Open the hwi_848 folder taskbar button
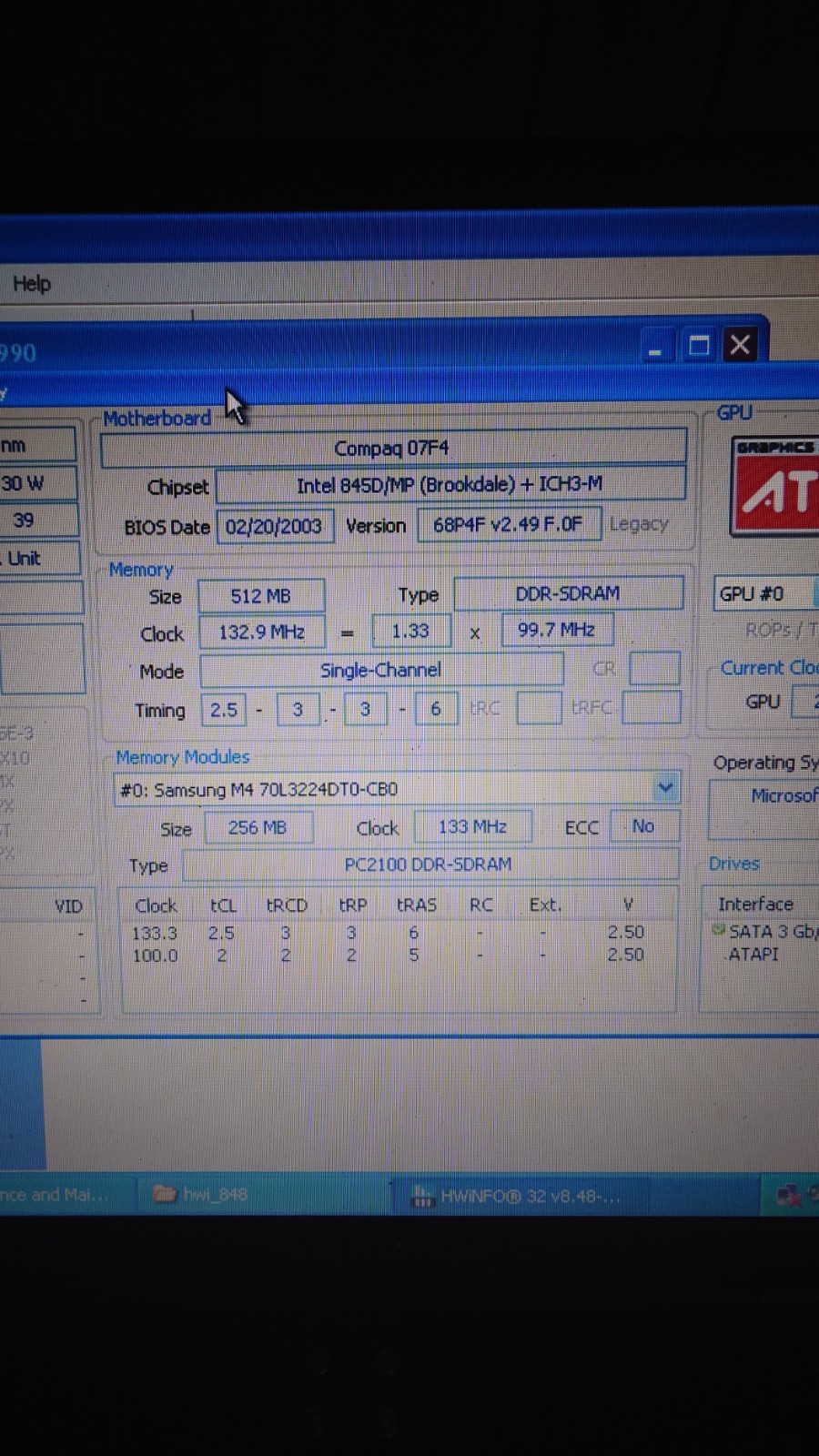This screenshot has width=819, height=1456. 264,1194
